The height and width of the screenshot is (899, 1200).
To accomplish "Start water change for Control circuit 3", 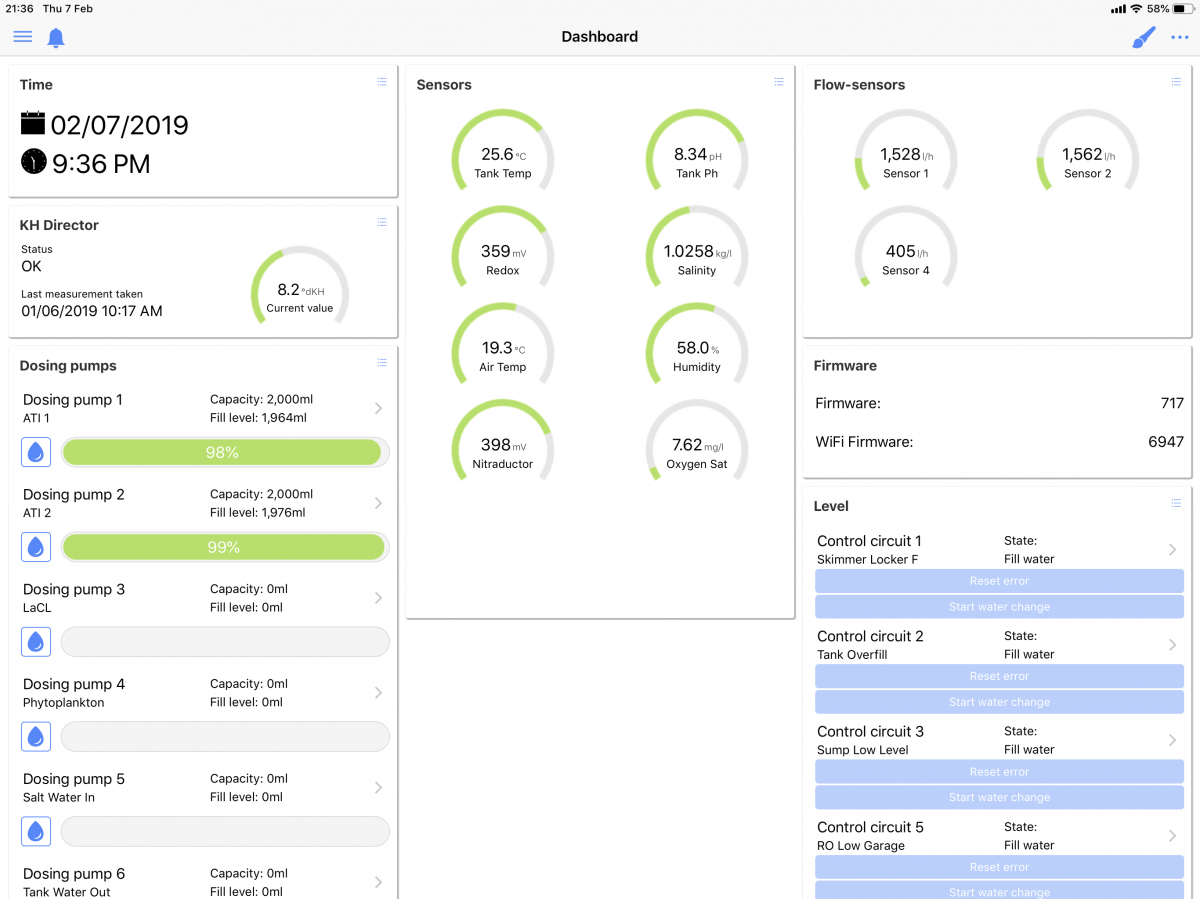I will click(999, 797).
